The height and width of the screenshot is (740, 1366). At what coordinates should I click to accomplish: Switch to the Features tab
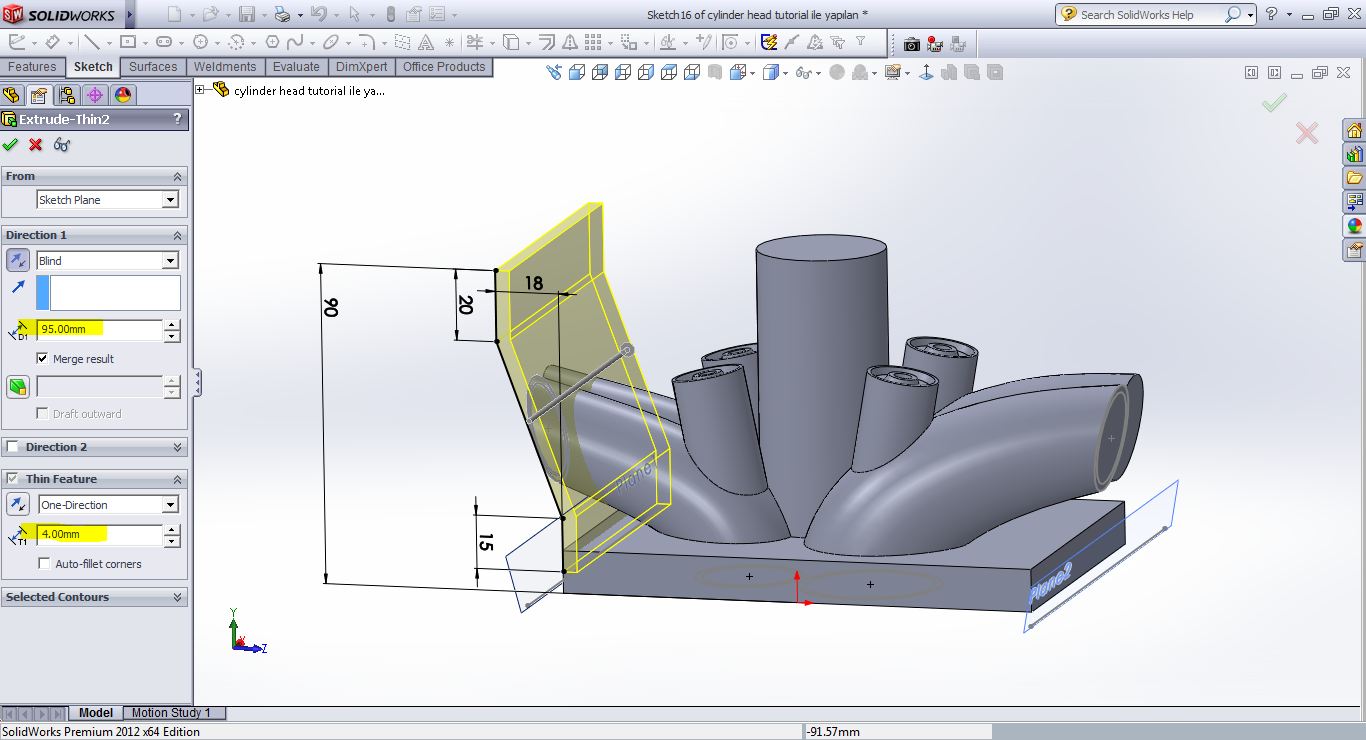pos(32,67)
